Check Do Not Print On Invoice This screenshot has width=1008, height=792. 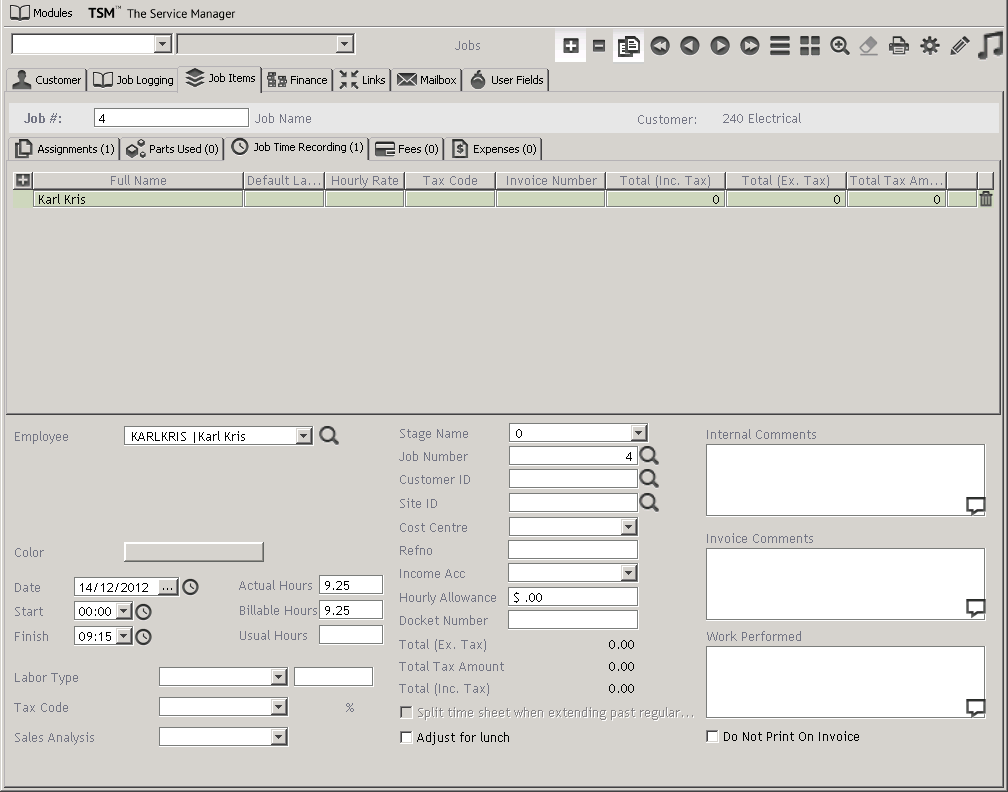[x=712, y=737]
